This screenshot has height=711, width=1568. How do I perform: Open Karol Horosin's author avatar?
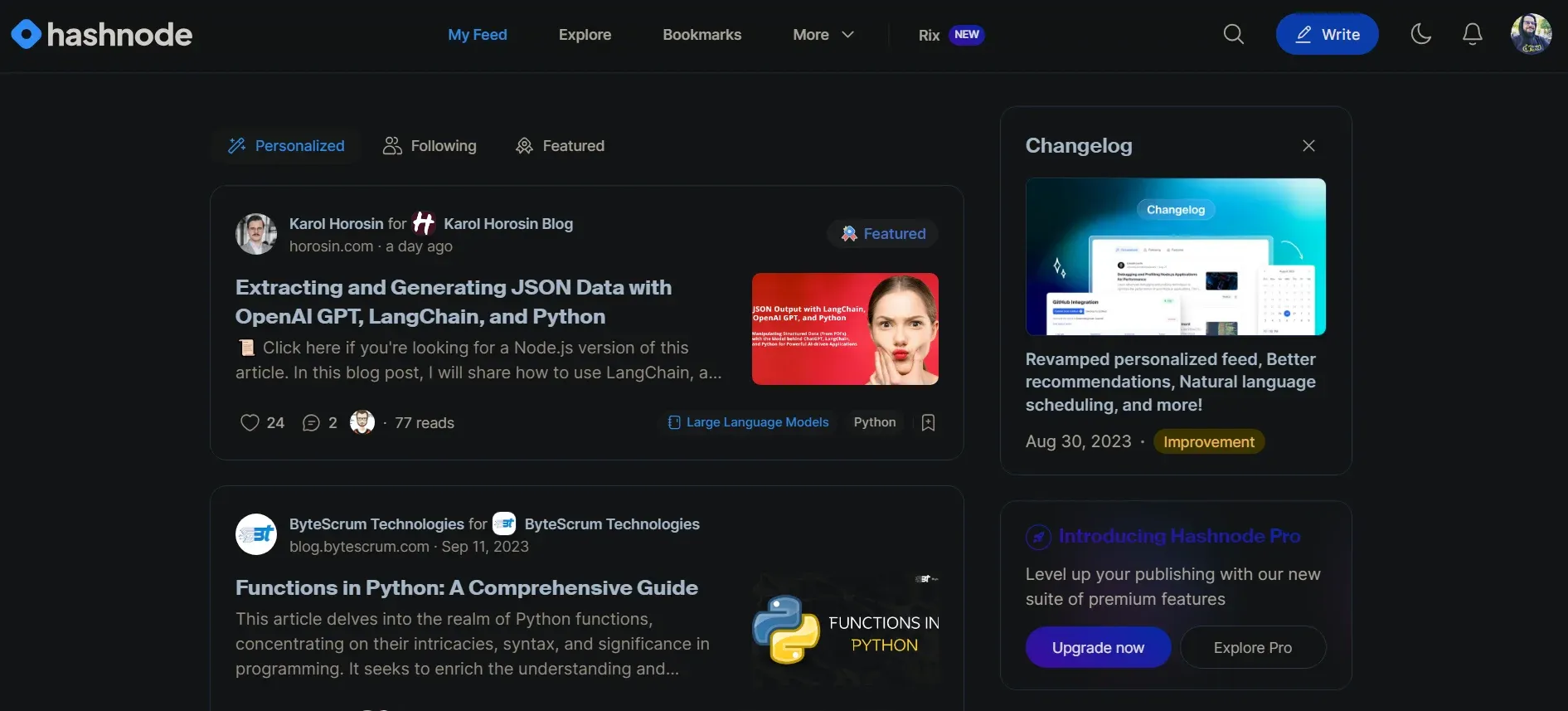(x=256, y=234)
